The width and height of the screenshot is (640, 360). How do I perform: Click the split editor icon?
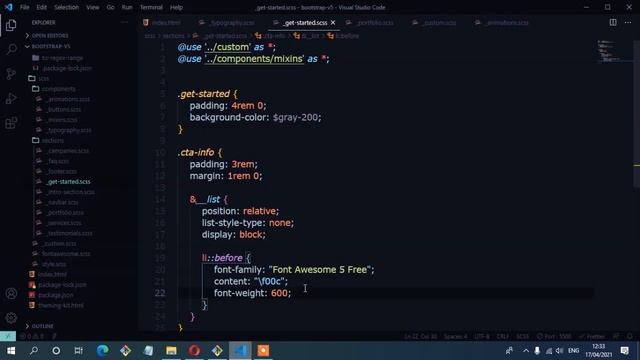tap(613, 22)
